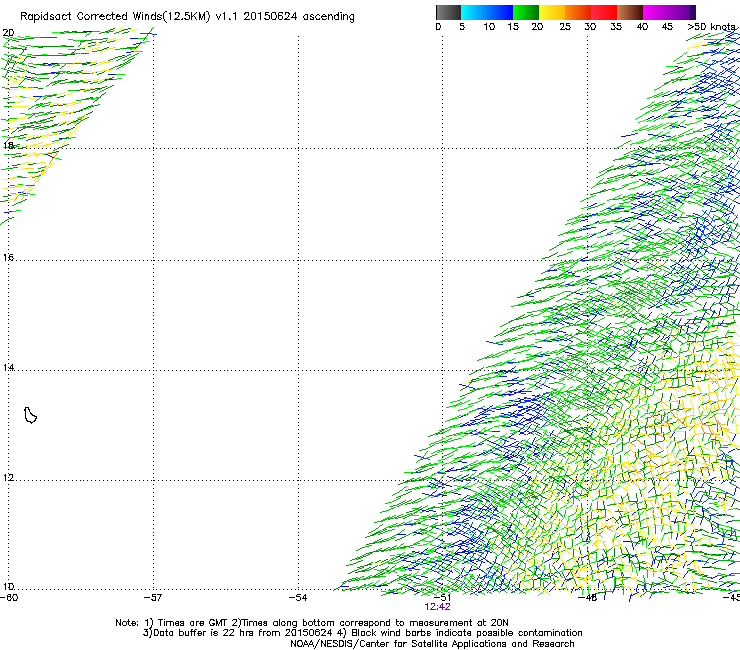Click the latitude label 12
The height and width of the screenshot is (650, 740).
point(8,478)
